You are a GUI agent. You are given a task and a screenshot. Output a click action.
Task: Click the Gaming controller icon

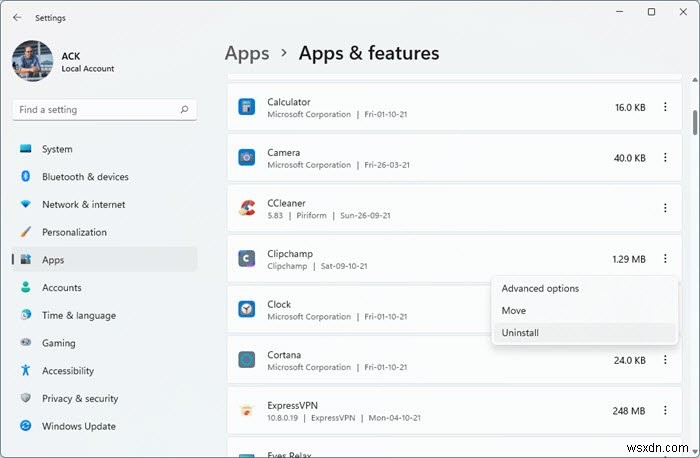pos(25,342)
